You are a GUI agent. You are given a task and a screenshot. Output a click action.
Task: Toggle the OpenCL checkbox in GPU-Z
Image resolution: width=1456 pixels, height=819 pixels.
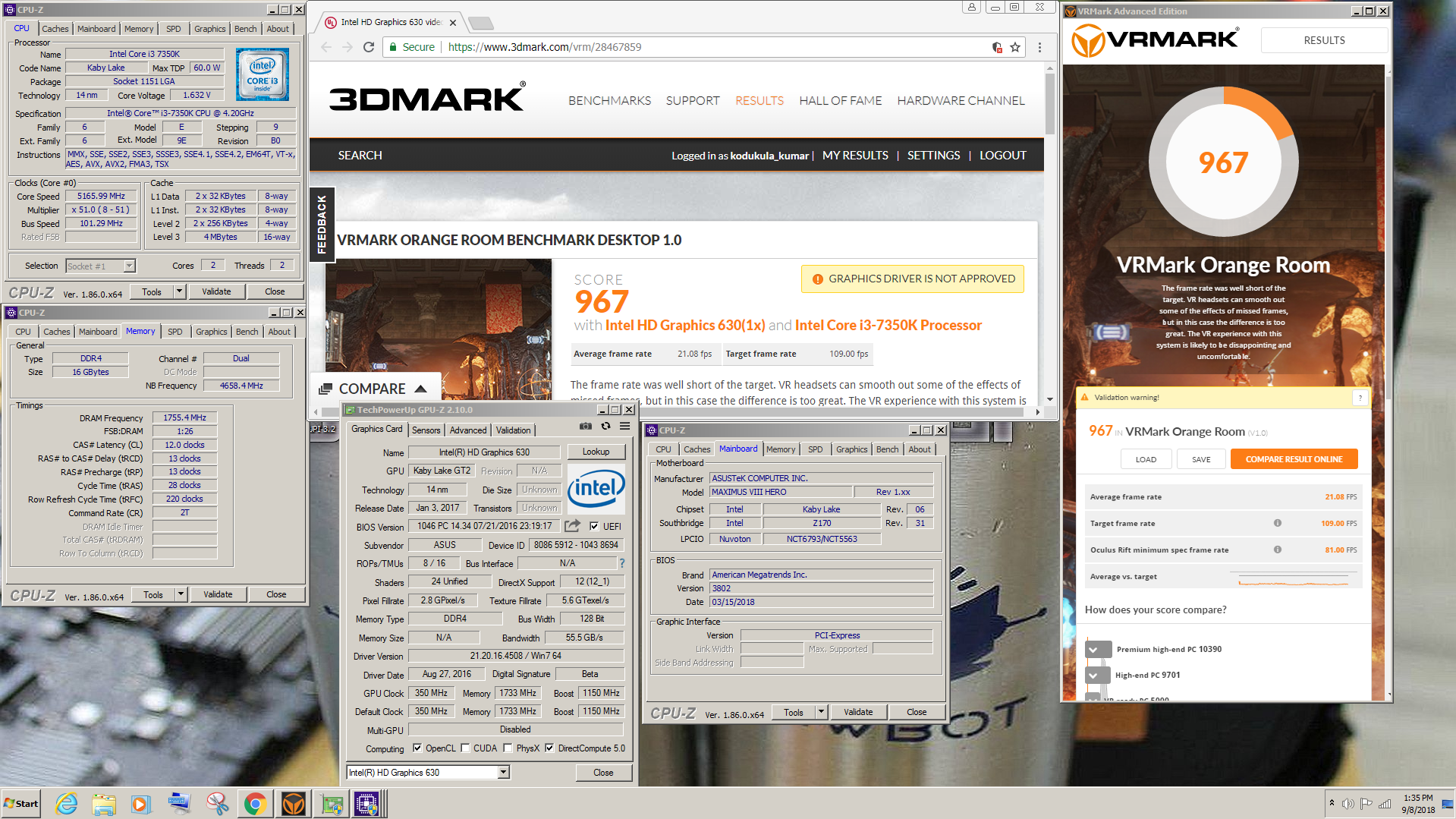point(417,748)
